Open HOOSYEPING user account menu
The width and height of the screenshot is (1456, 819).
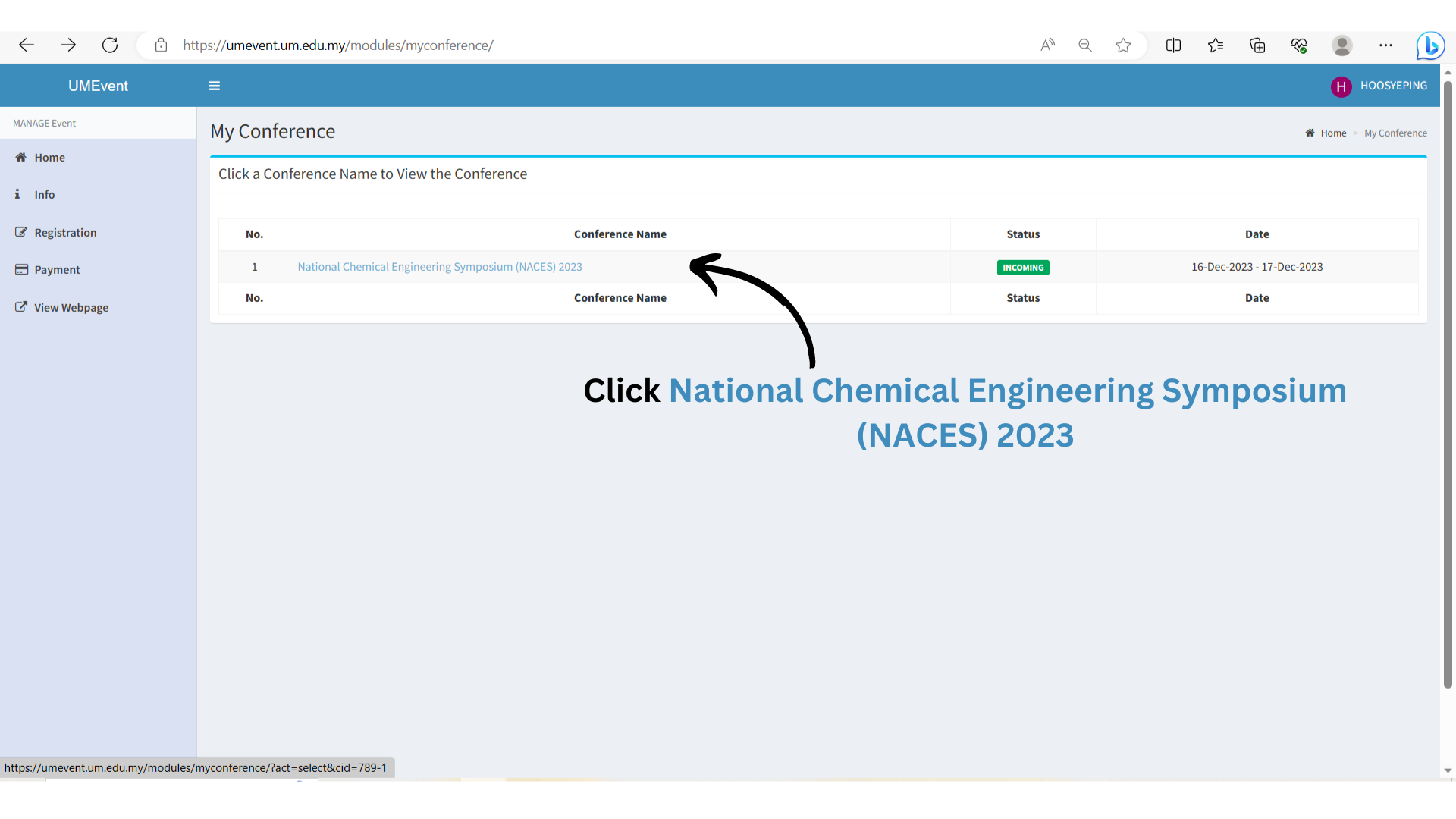pyautogui.click(x=1379, y=86)
